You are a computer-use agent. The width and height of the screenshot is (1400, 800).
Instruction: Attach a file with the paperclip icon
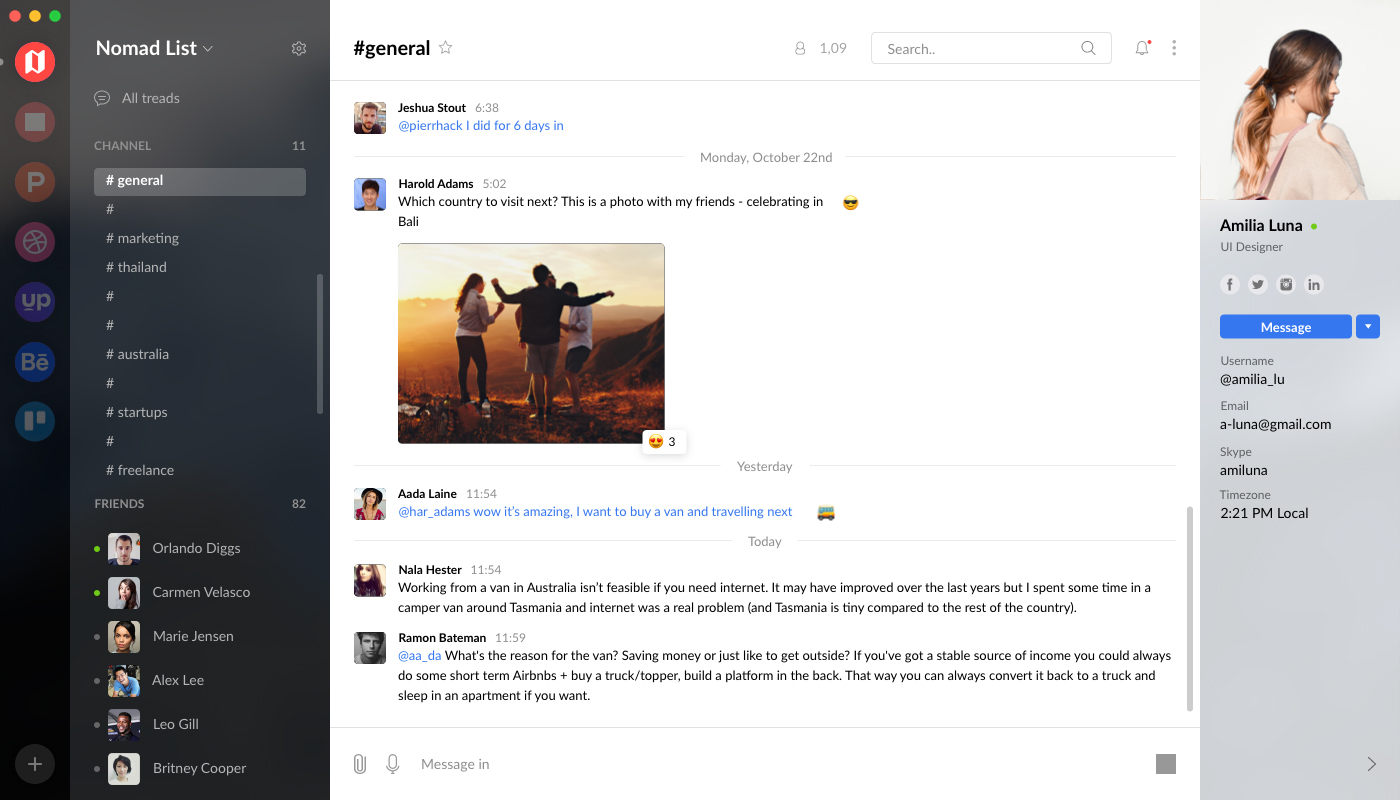coord(360,764)
